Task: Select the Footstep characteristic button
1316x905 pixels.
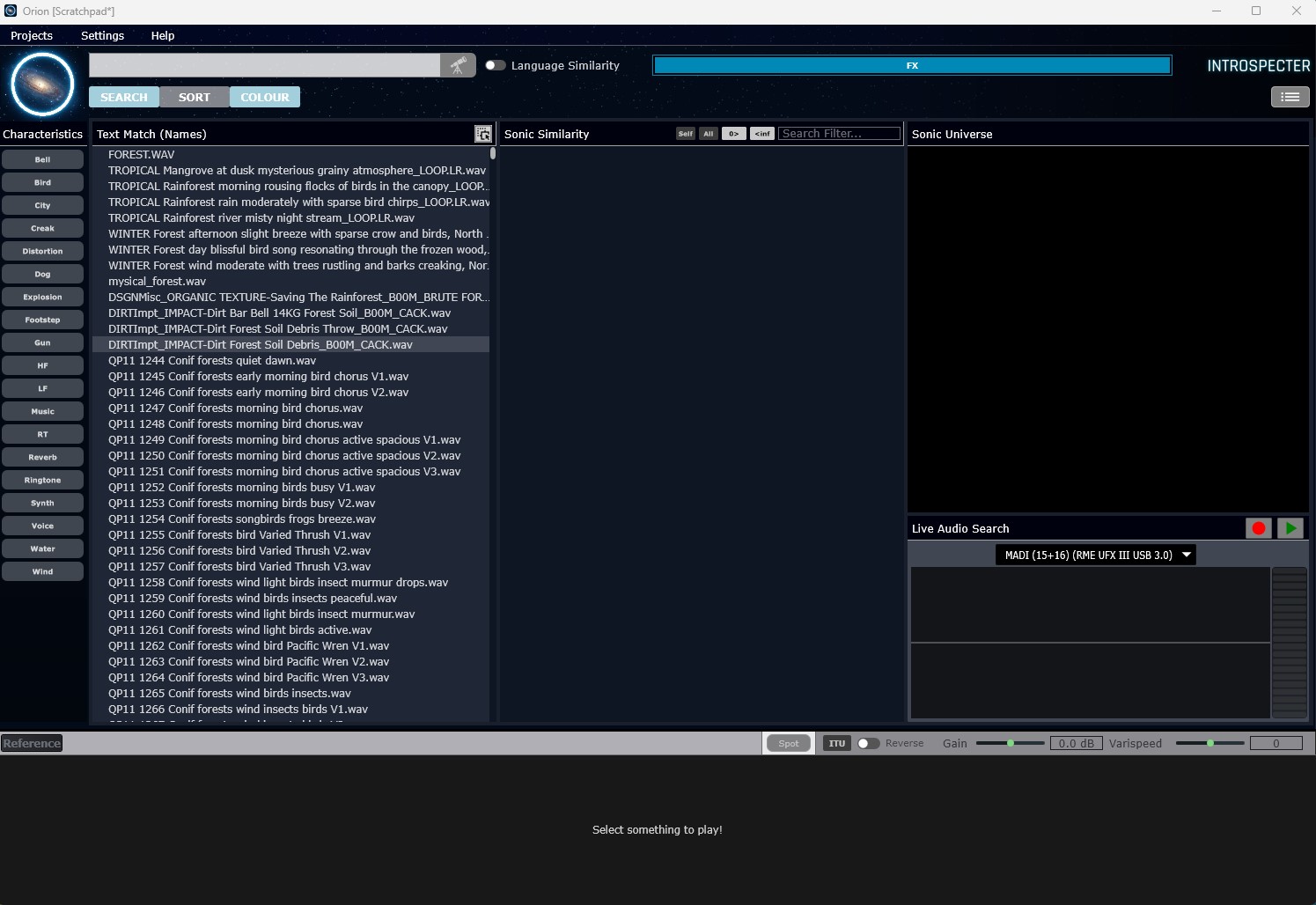Action: (x=42, y=320)
